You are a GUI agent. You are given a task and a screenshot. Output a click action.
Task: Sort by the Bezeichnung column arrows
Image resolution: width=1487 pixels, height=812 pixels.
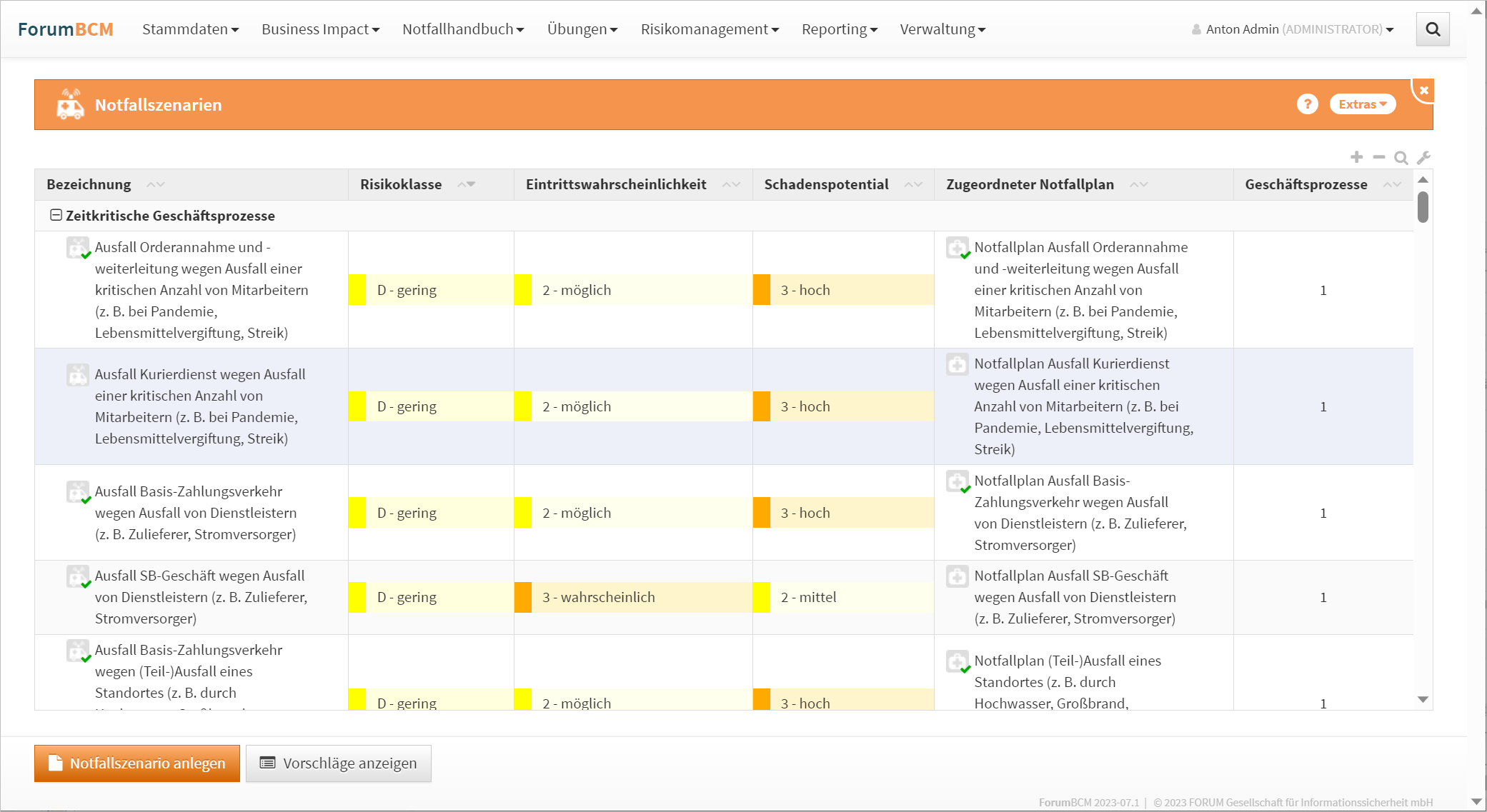pos(155,184)
